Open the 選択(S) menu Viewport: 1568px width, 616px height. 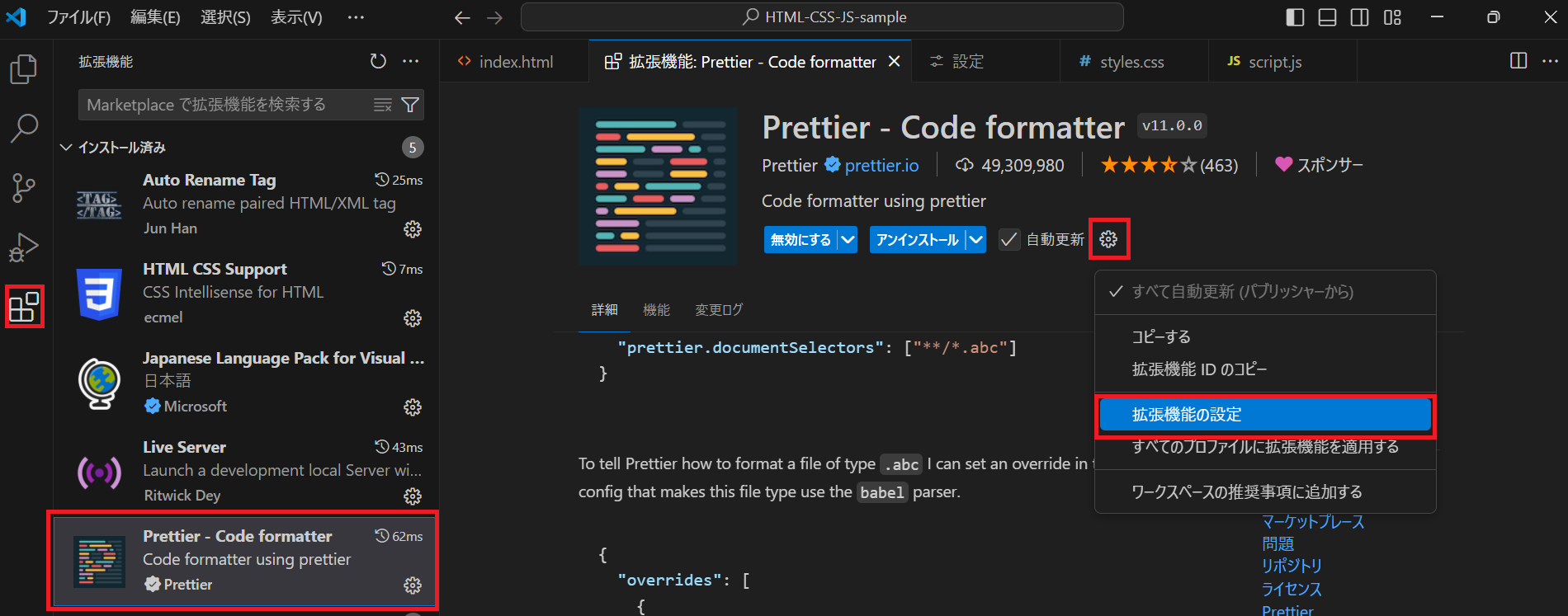coord(225,17)
